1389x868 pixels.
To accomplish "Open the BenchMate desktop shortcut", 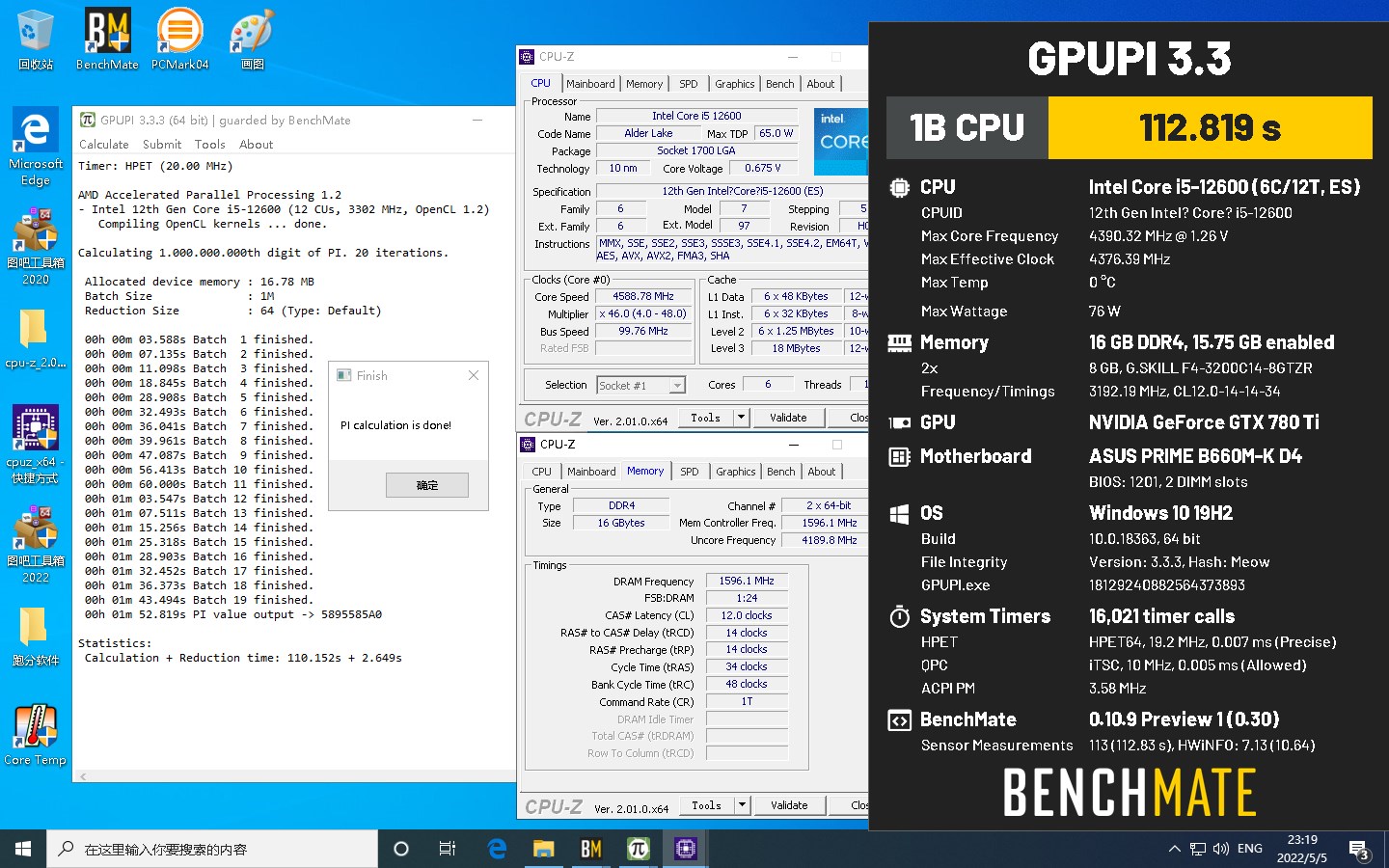I will 107,41.
